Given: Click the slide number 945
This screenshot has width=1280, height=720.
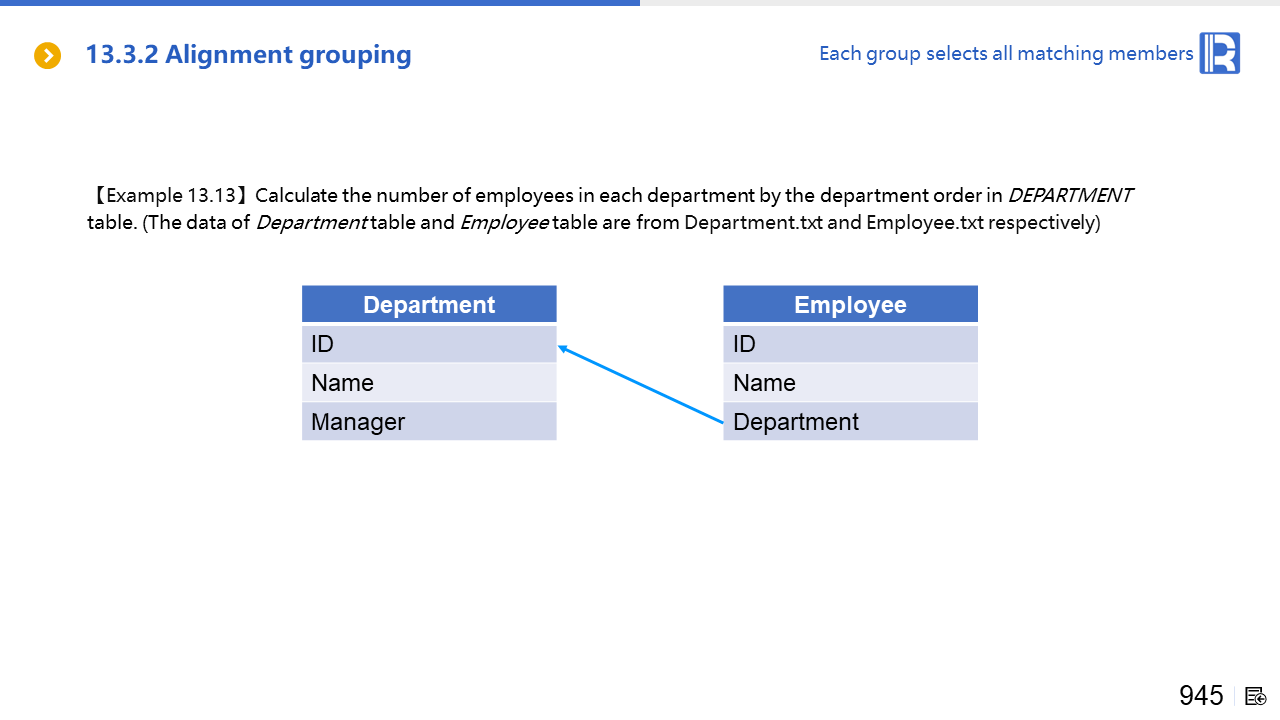Looking at the screenshot, I should click(x=1200, y=696).
